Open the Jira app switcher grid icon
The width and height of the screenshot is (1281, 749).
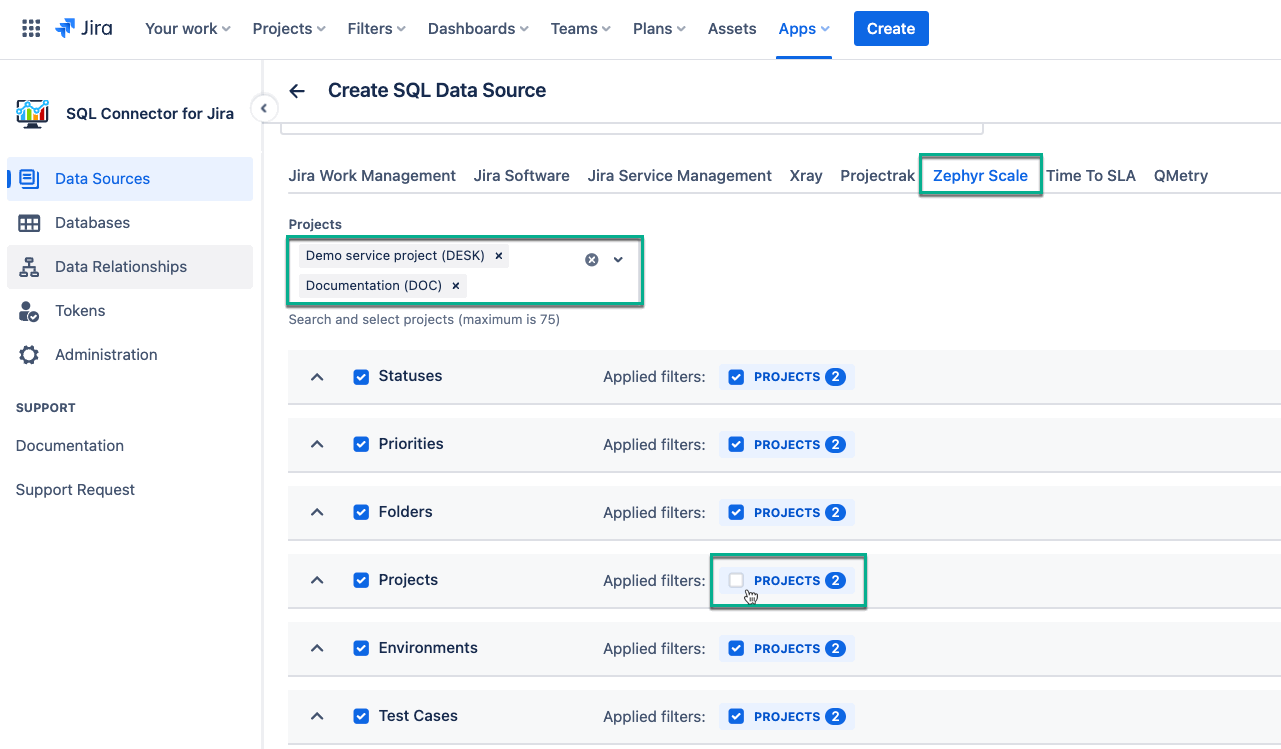(30, 27)
